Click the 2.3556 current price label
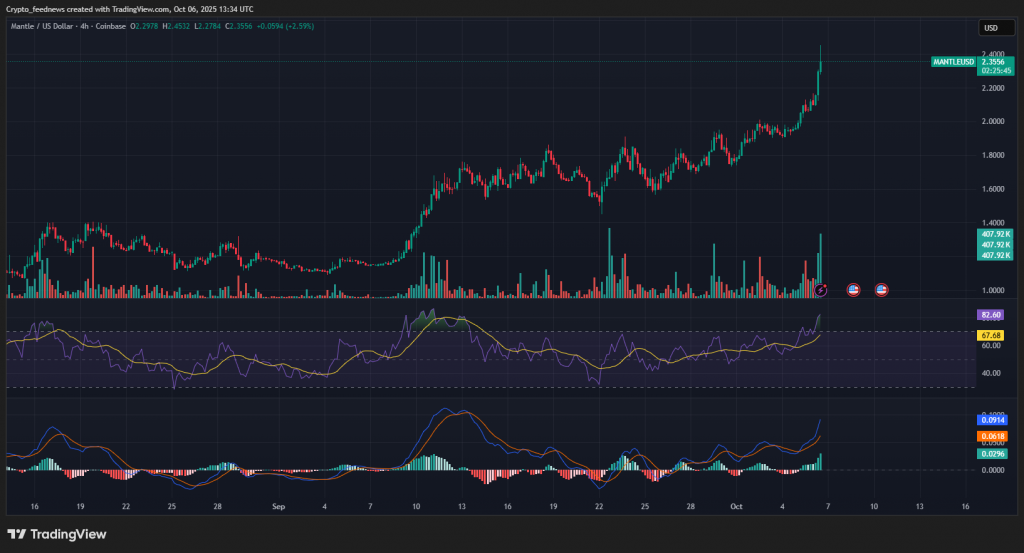 994,62
